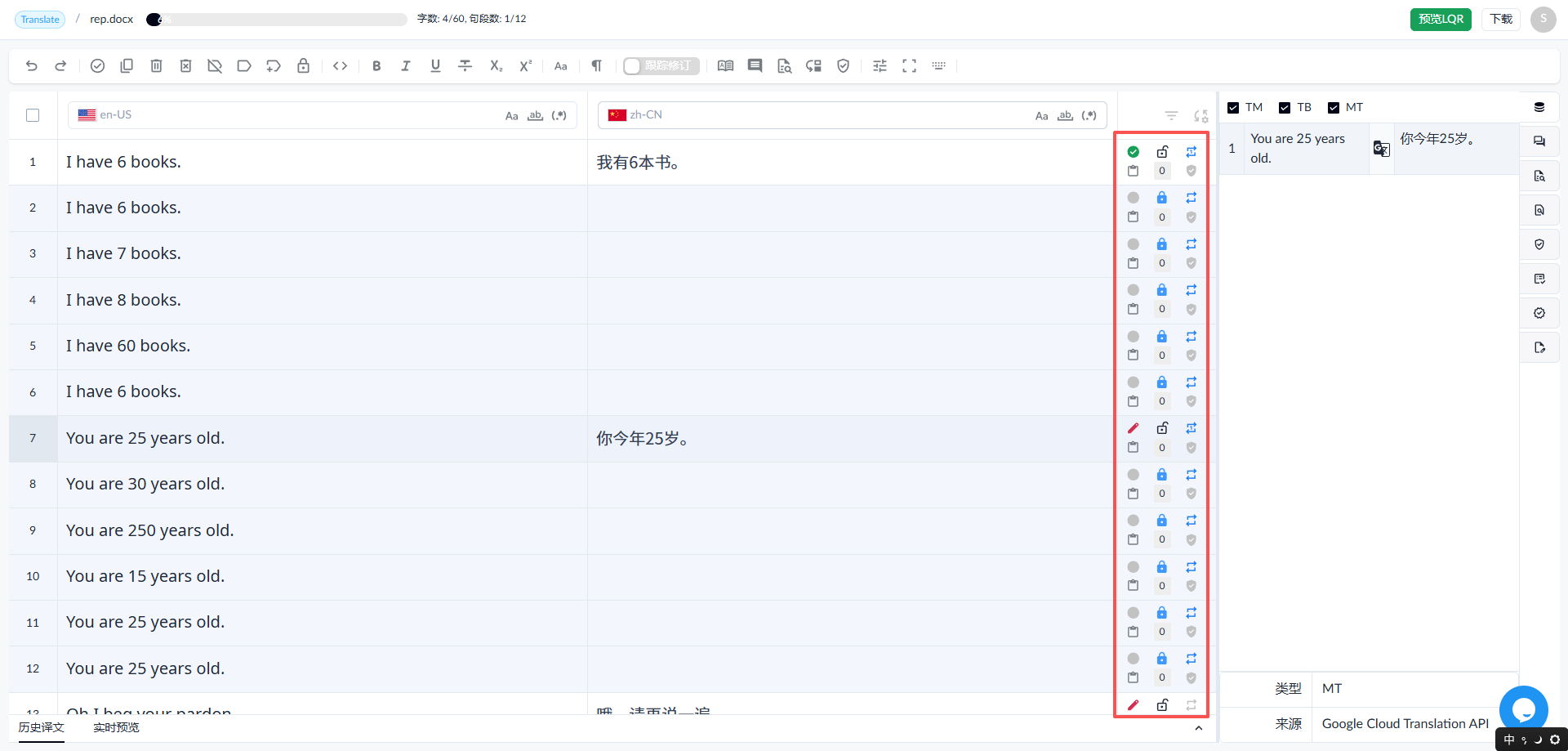The width and height of the screenshot is (1568, 751).
Task: Uncheck the TB checkbox
Action: pyautogui.click(x=1285, y=108)
